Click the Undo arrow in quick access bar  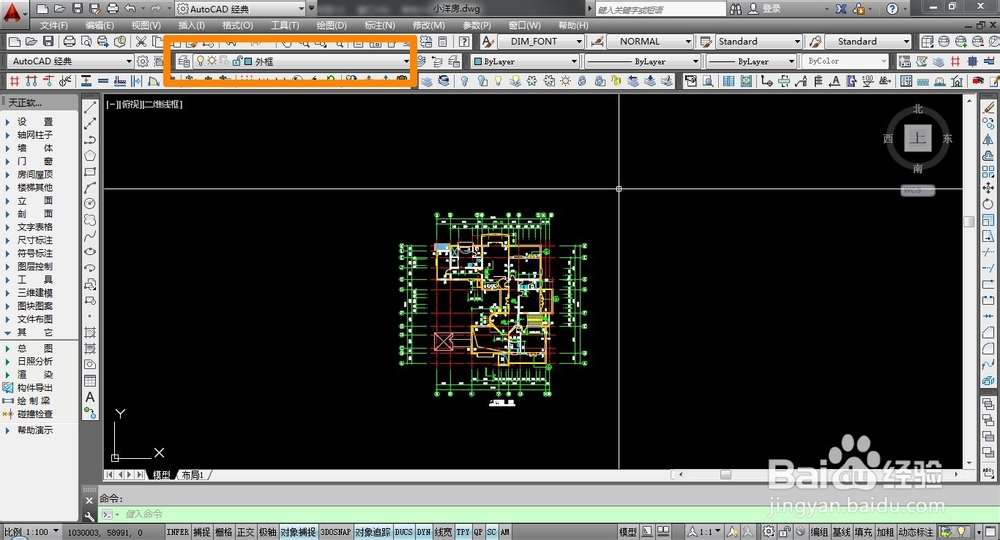[130, 9]
